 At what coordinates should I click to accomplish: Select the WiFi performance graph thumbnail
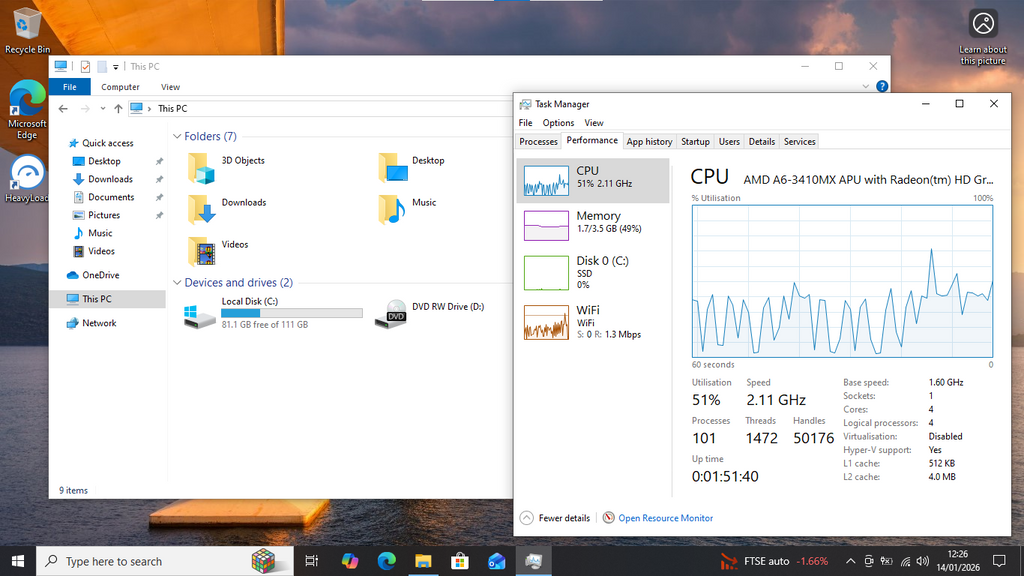point(546,322)
